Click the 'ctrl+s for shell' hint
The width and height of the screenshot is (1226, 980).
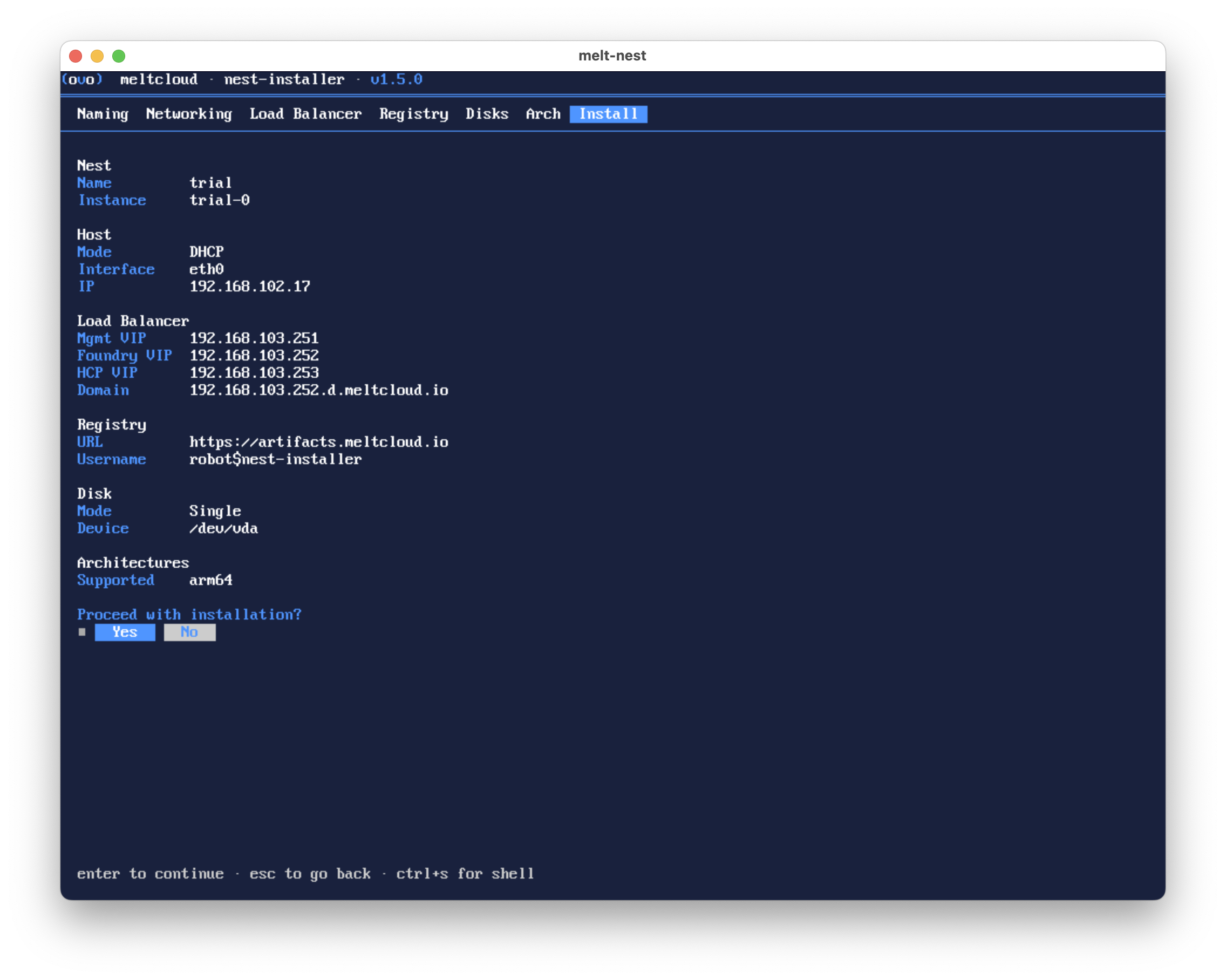click(465, 874)
